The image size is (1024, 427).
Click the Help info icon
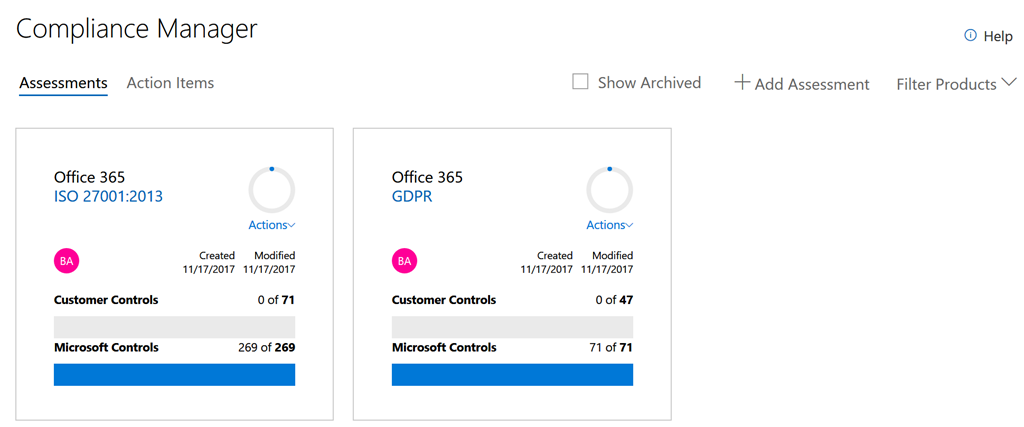[970, 36]
